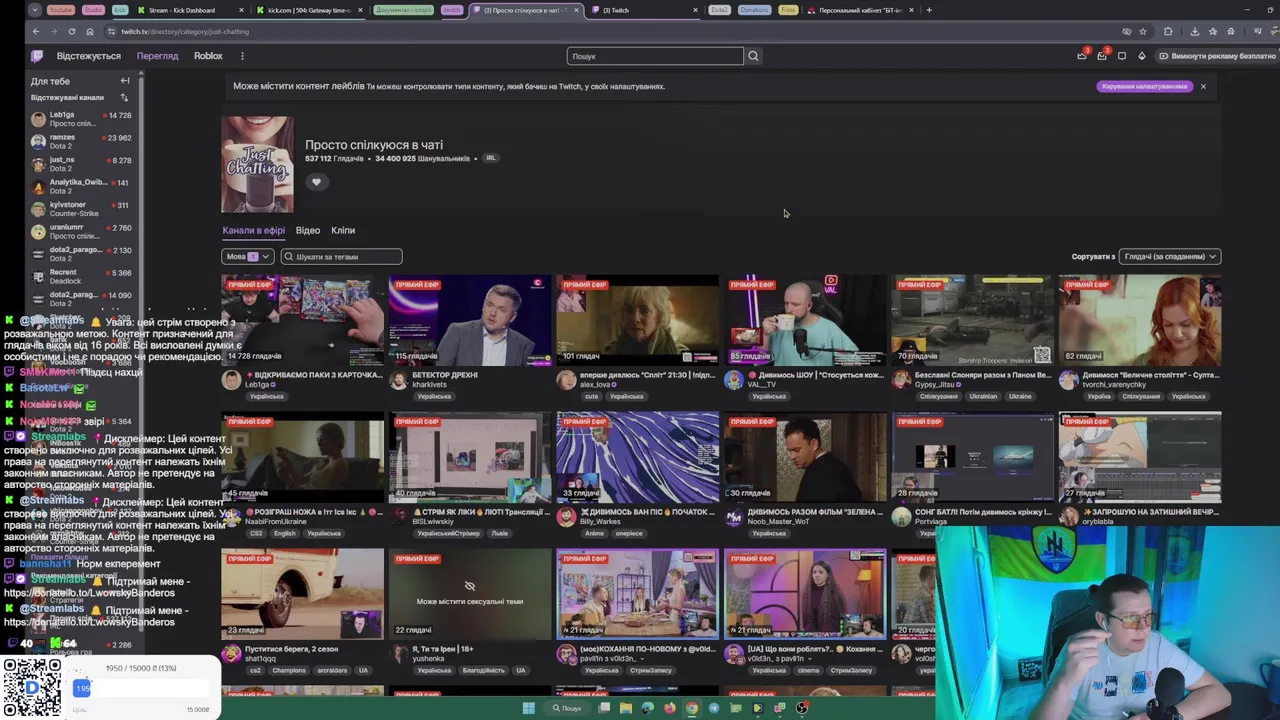
Task: Click the Just Chatting category cover image
Action: coord(257,164)
